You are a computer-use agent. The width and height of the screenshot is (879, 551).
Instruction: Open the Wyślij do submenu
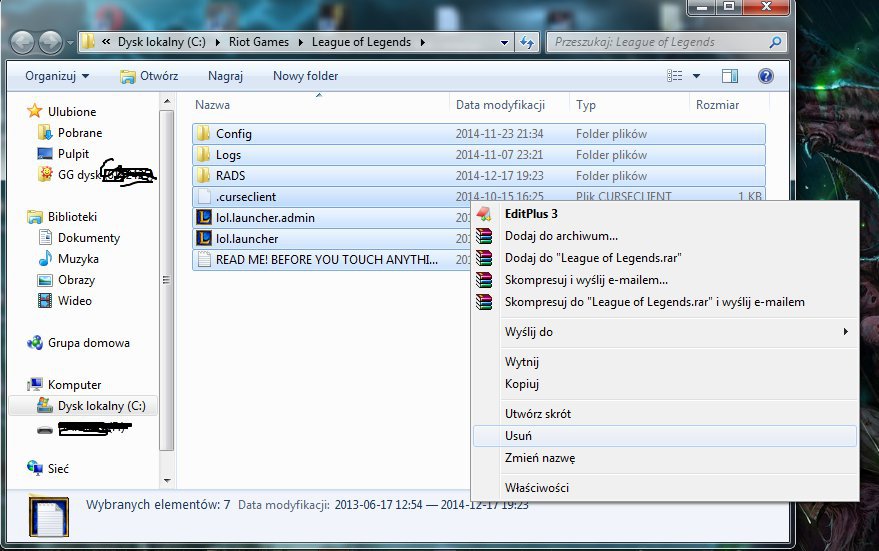(x=665, y=332)
